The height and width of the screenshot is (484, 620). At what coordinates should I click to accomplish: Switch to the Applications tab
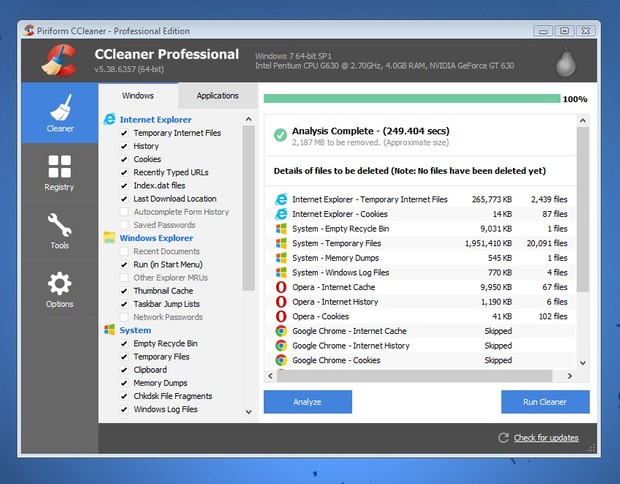pos(217,95)
